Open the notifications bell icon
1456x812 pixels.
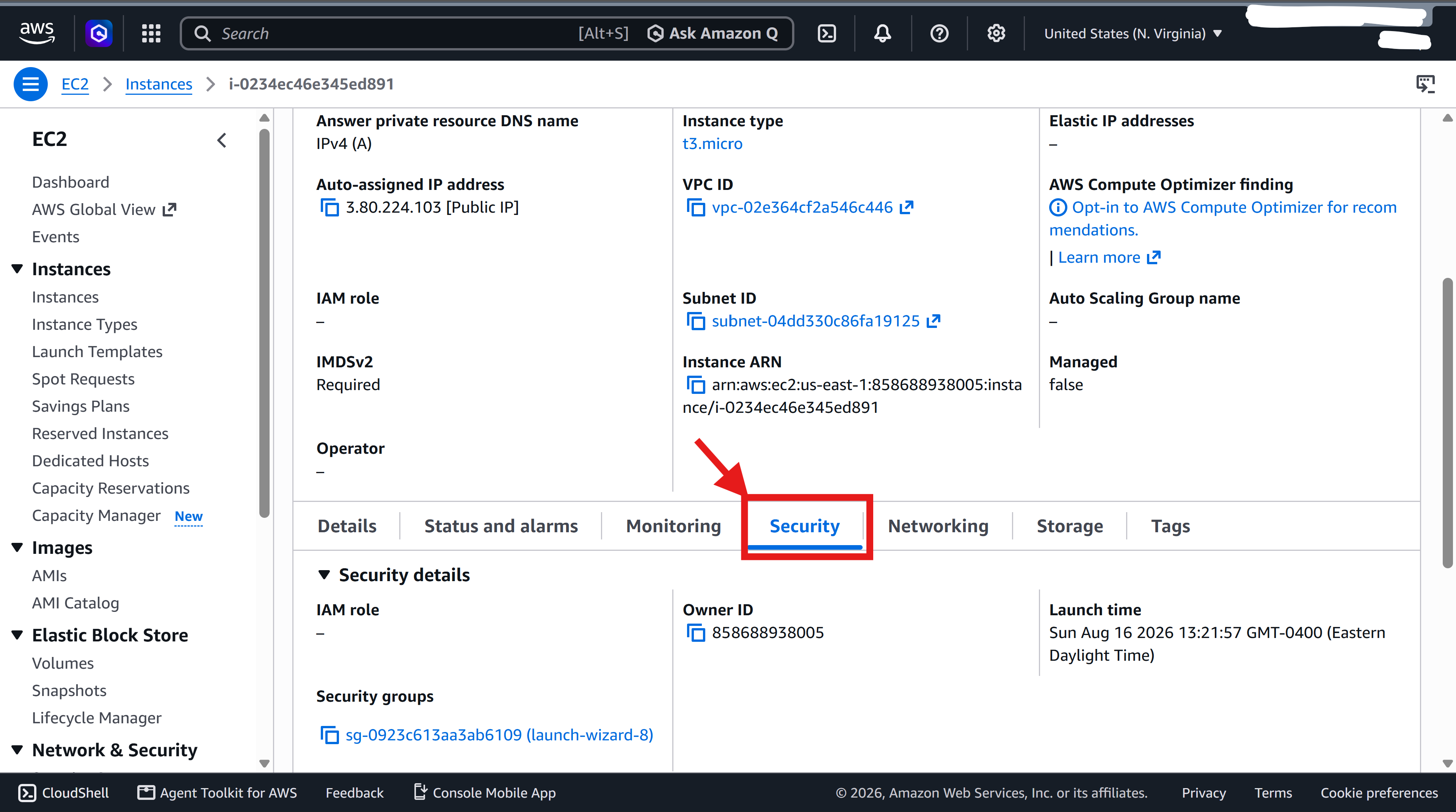882,33
